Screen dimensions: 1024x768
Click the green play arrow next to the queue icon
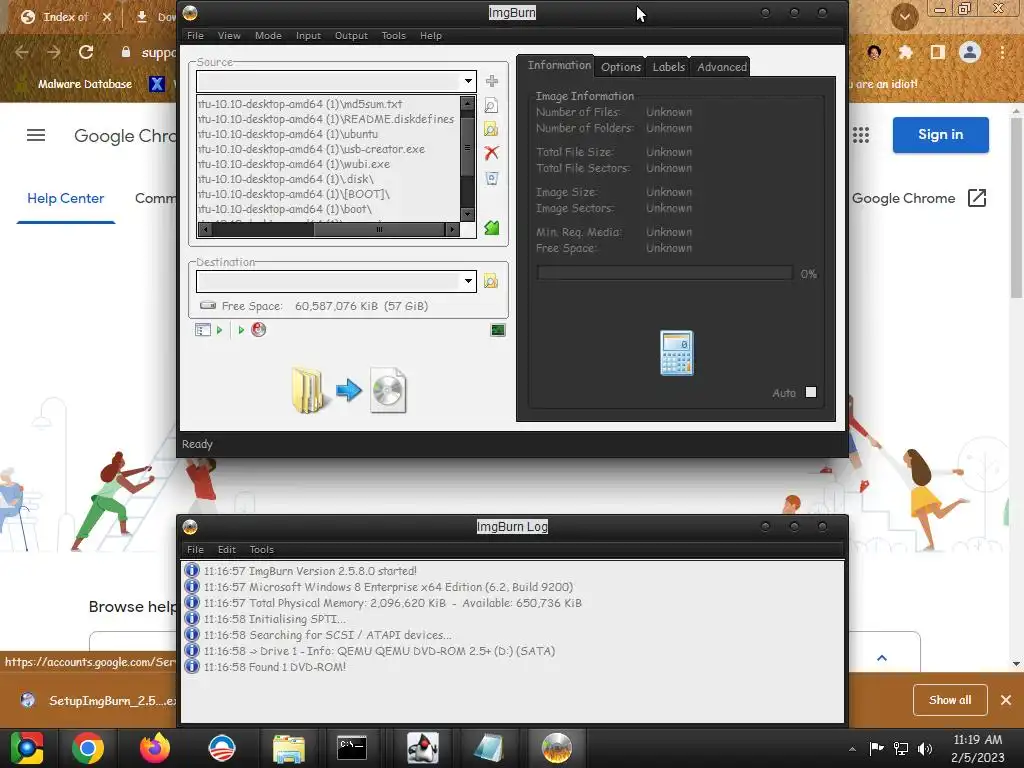[219, 330]
